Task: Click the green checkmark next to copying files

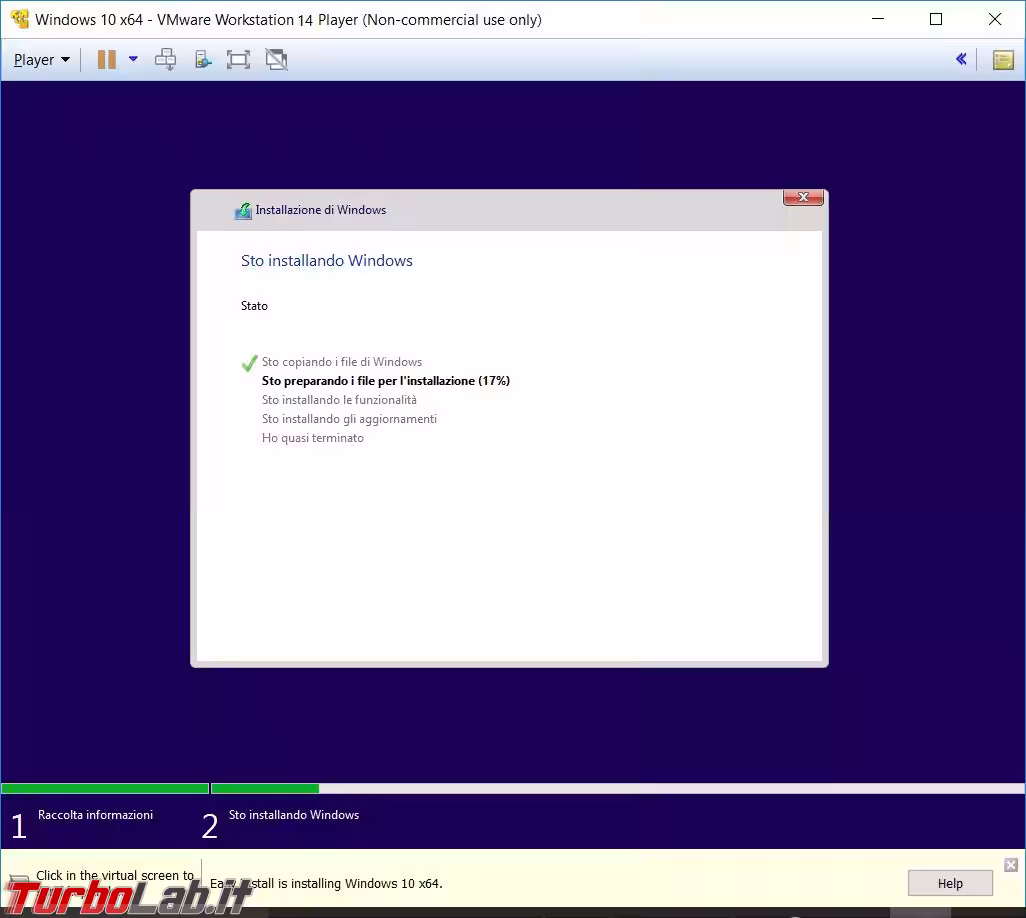Action: pos(249,362)
